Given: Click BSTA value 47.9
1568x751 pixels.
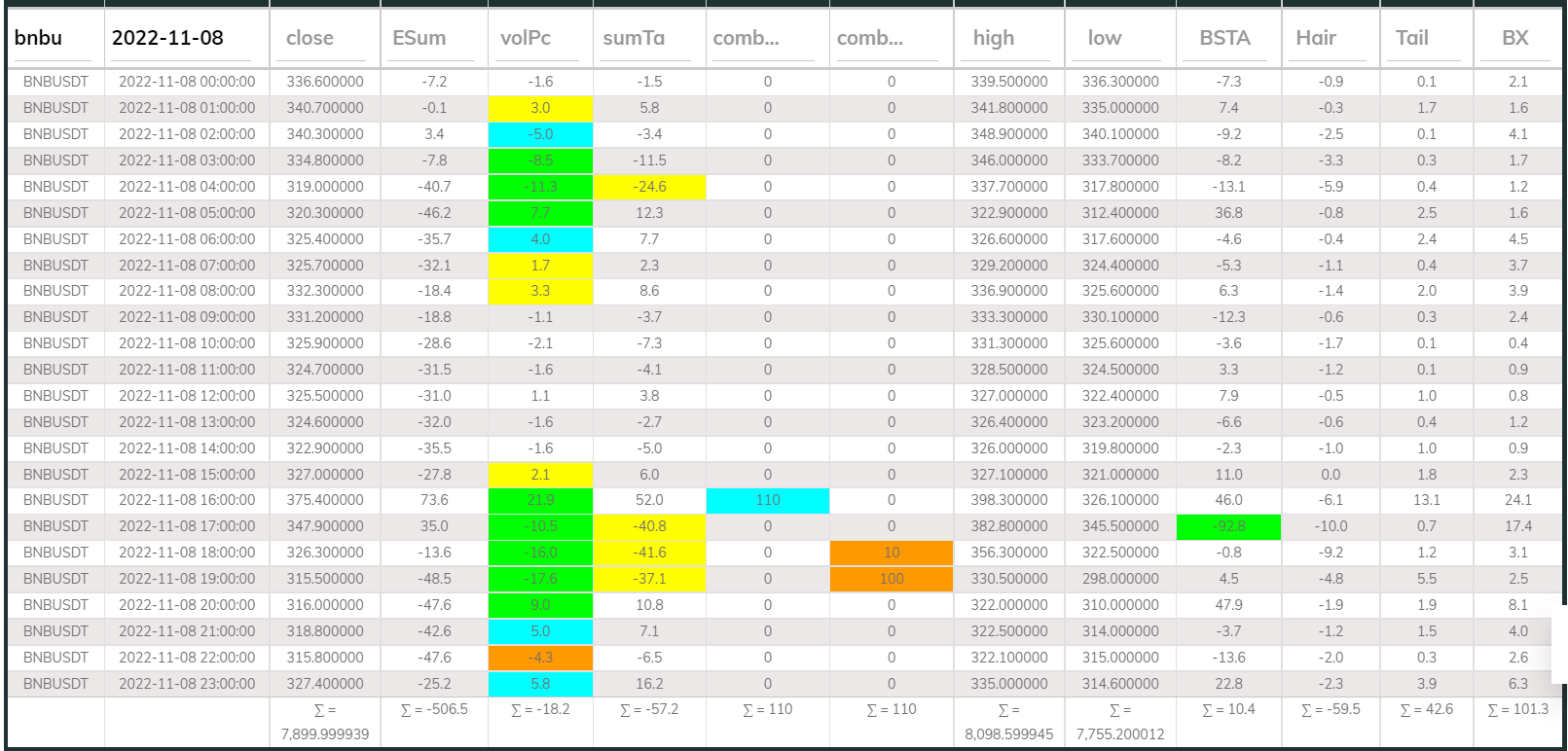Looking at the screenshot, I should click(1228, 605).
